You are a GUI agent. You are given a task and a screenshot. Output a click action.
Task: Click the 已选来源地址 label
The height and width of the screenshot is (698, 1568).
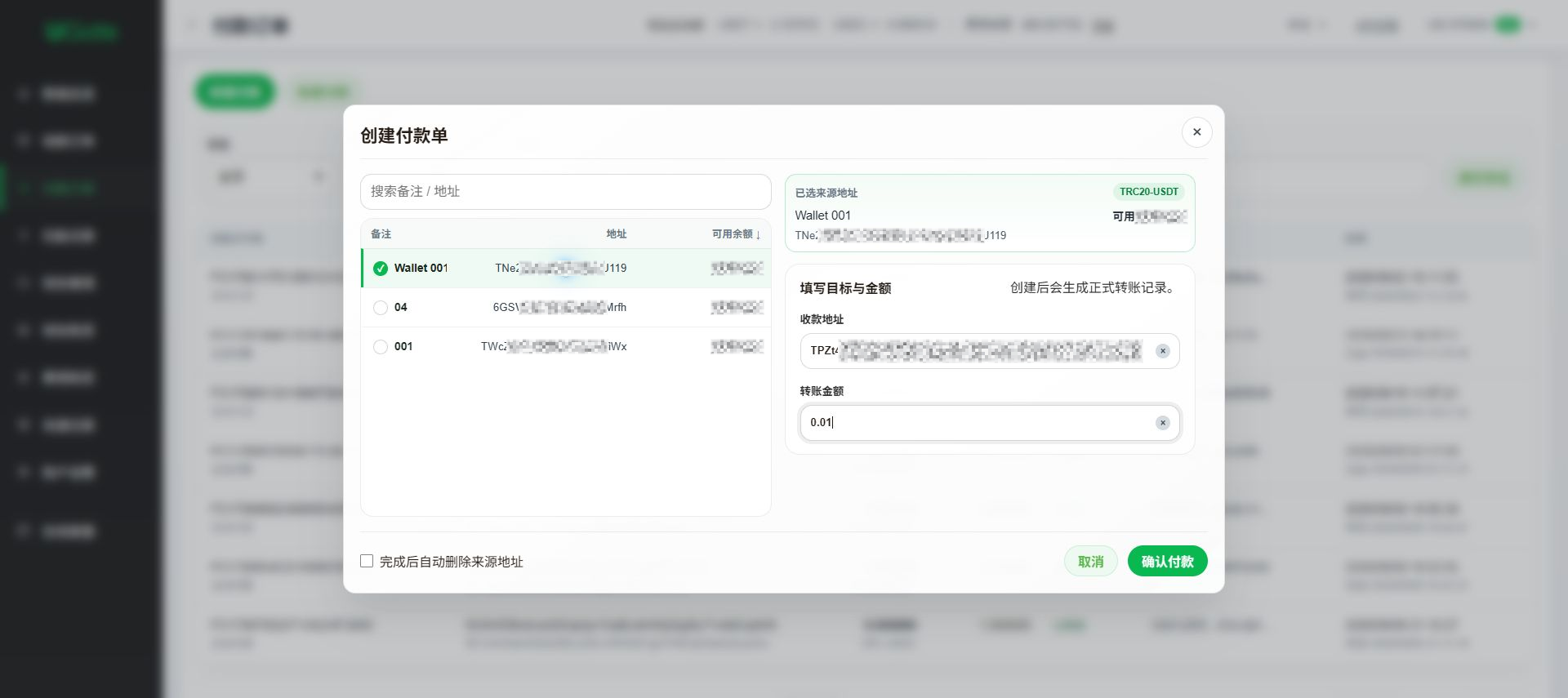826,193
